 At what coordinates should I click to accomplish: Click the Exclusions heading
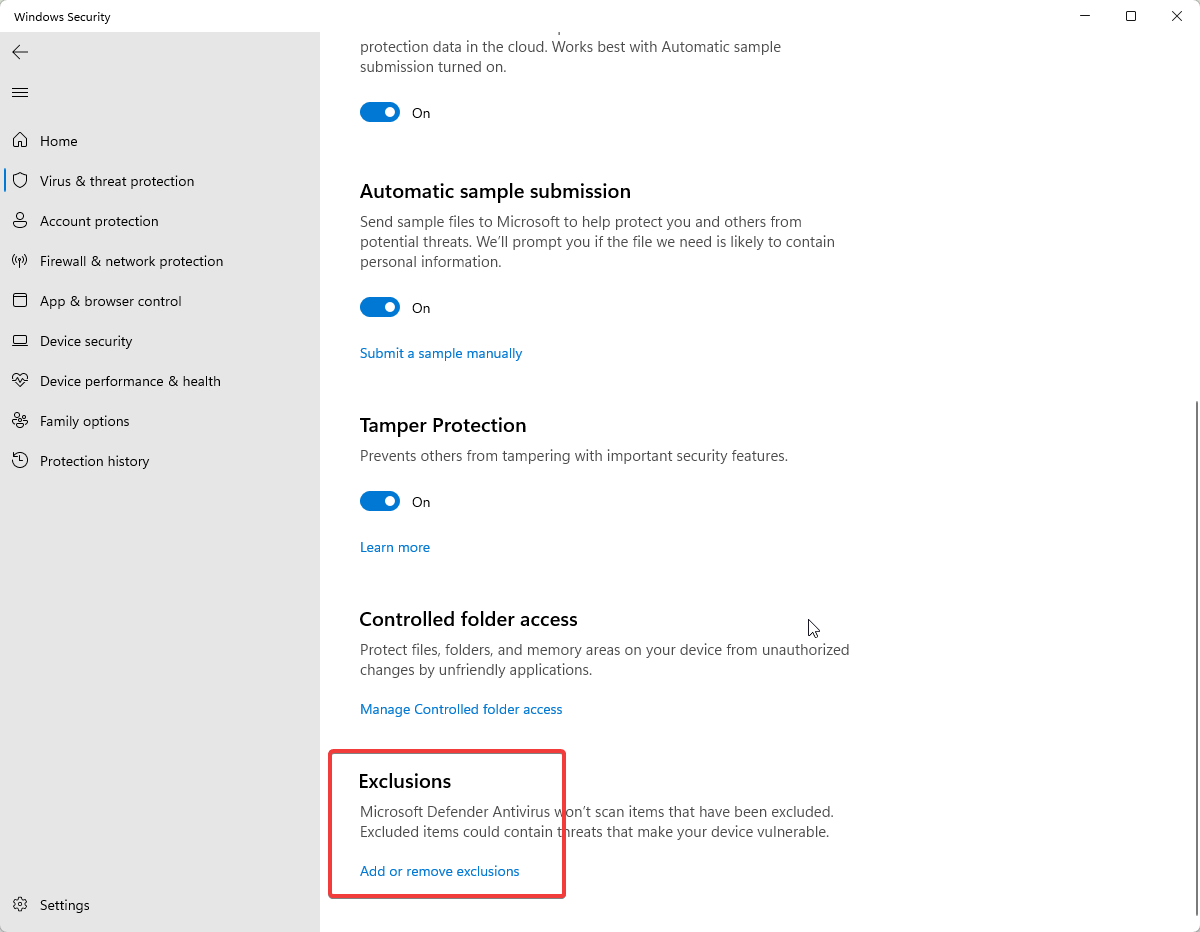pos(405,781)
